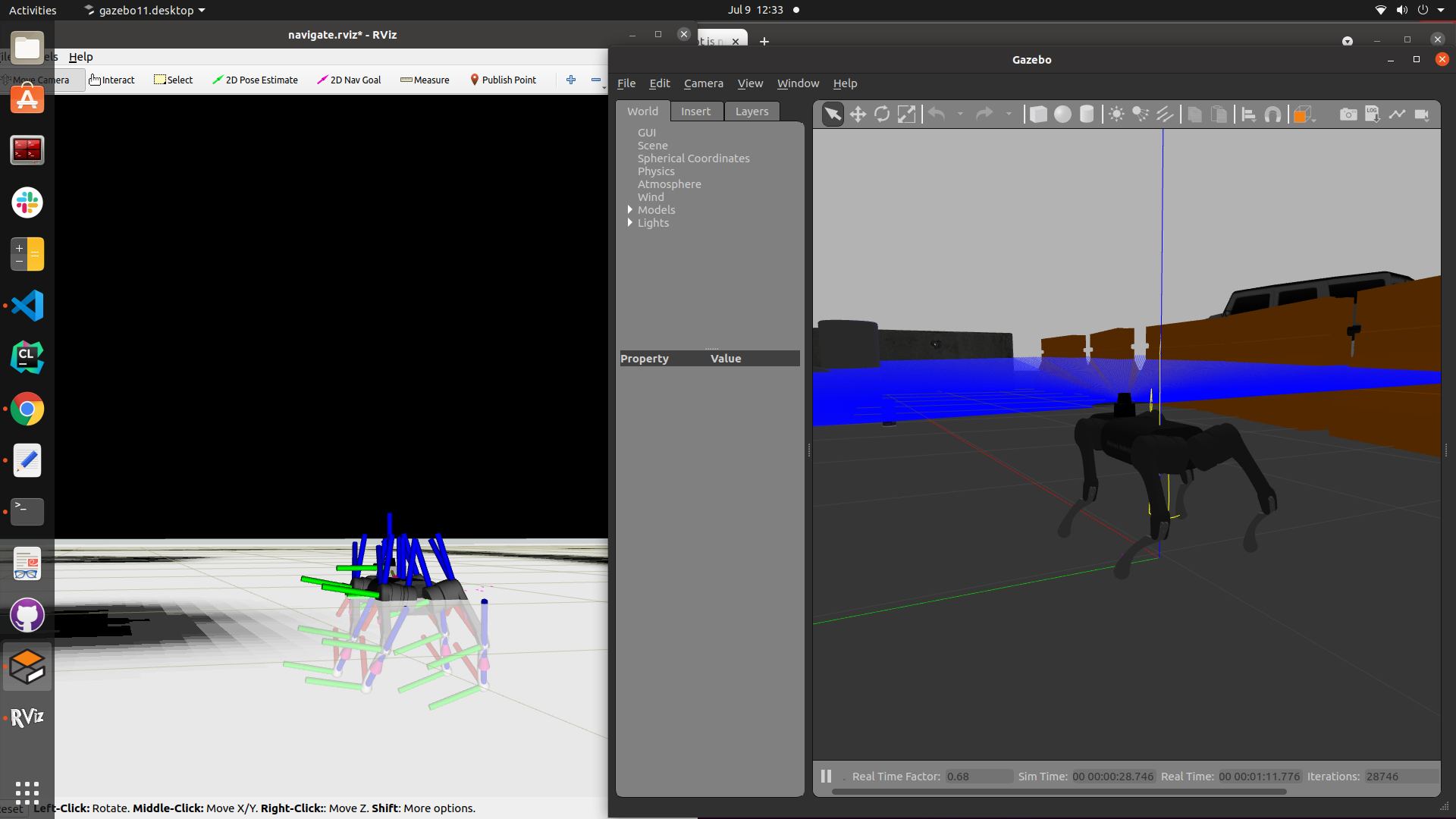Click the Gazebo horizontal scrollbar
Viewport: 1456px width, 819px height.
coord(1059,792)
